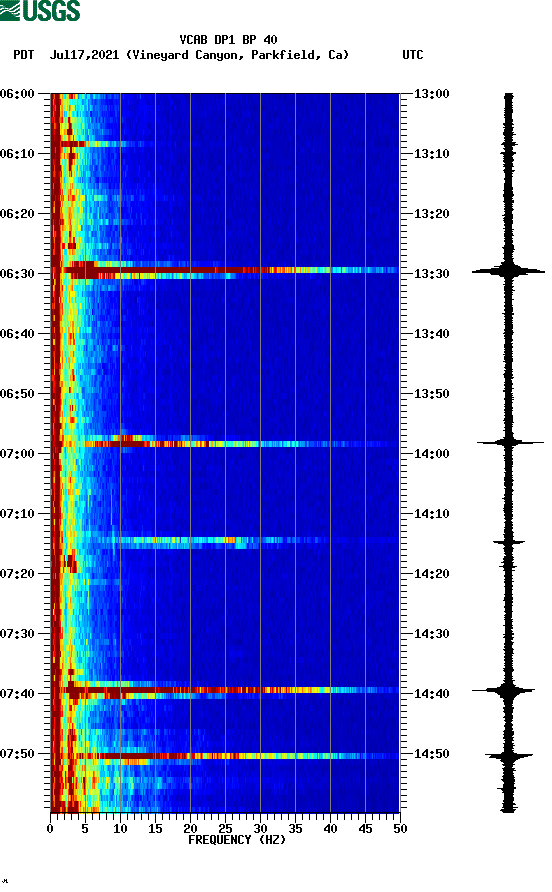Click the 13:40 UTC time label
The image size is (552, 892).
point(431,333)
